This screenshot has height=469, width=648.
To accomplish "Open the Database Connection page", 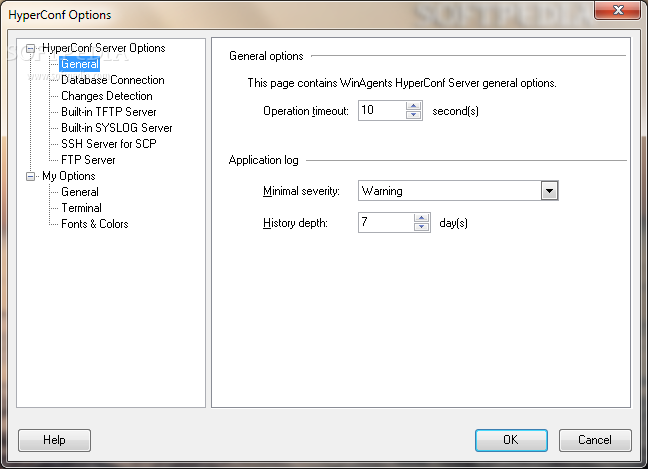I will [x=112, y=80].
